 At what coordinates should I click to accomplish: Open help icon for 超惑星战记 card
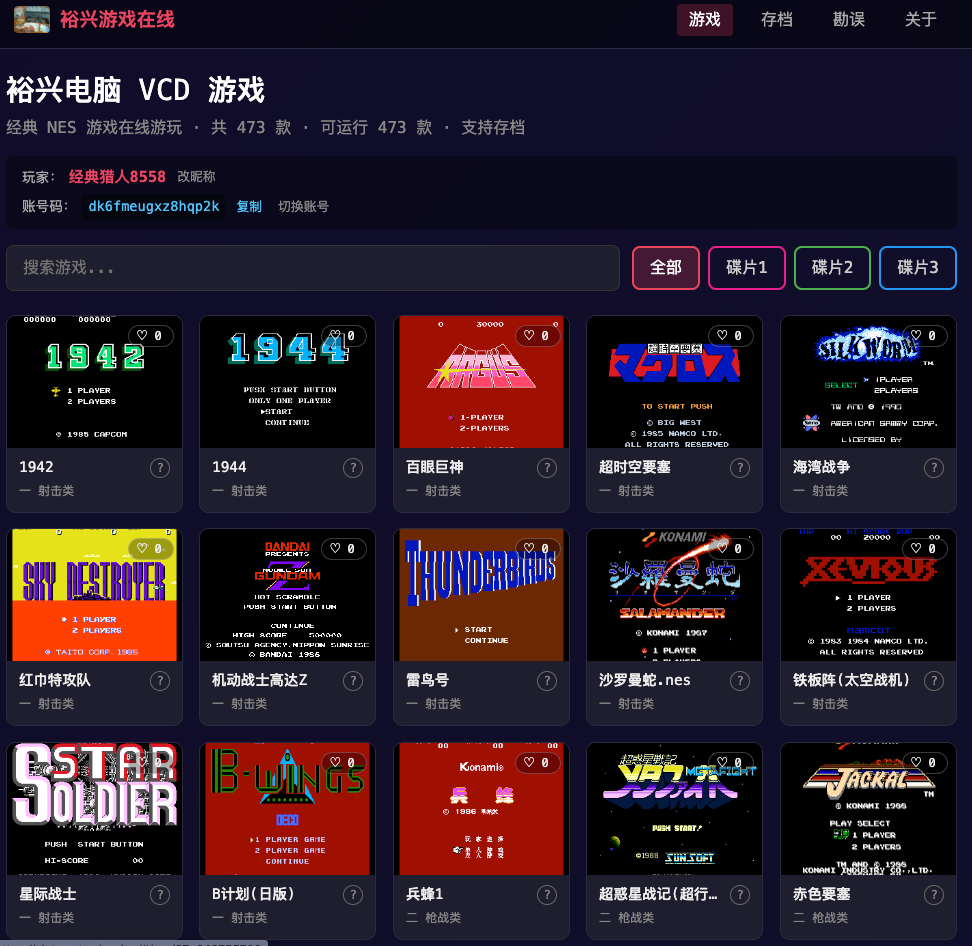(740, 895)
